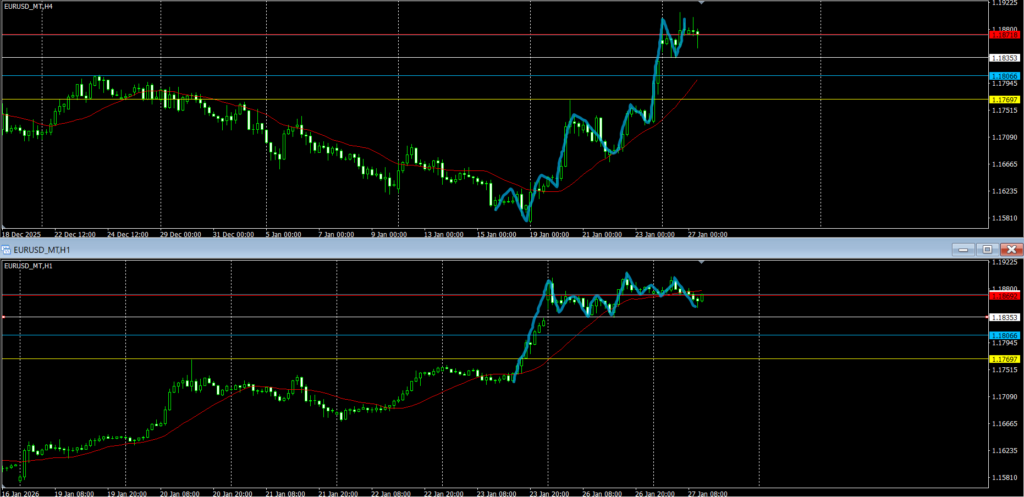The image size is (1024, 497).
Task: Click the red horizontal line in H4 chart
Action: [300, 35]
